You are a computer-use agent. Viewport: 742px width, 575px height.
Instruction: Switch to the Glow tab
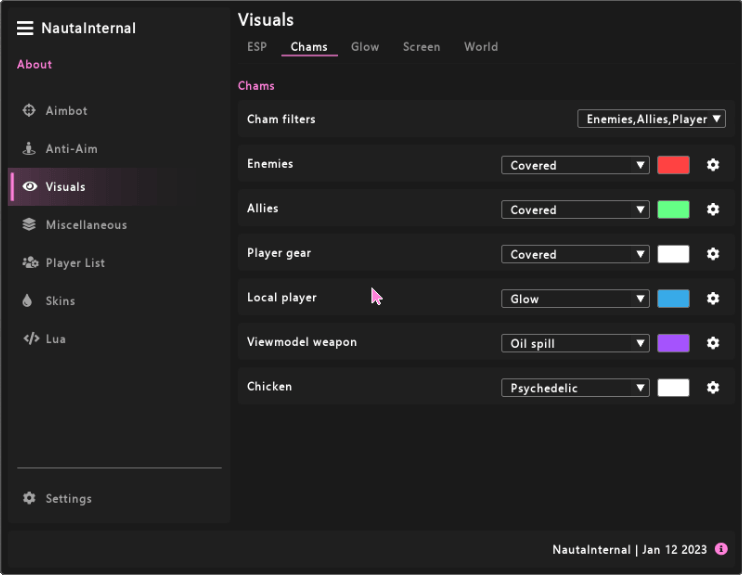[365, 47]
